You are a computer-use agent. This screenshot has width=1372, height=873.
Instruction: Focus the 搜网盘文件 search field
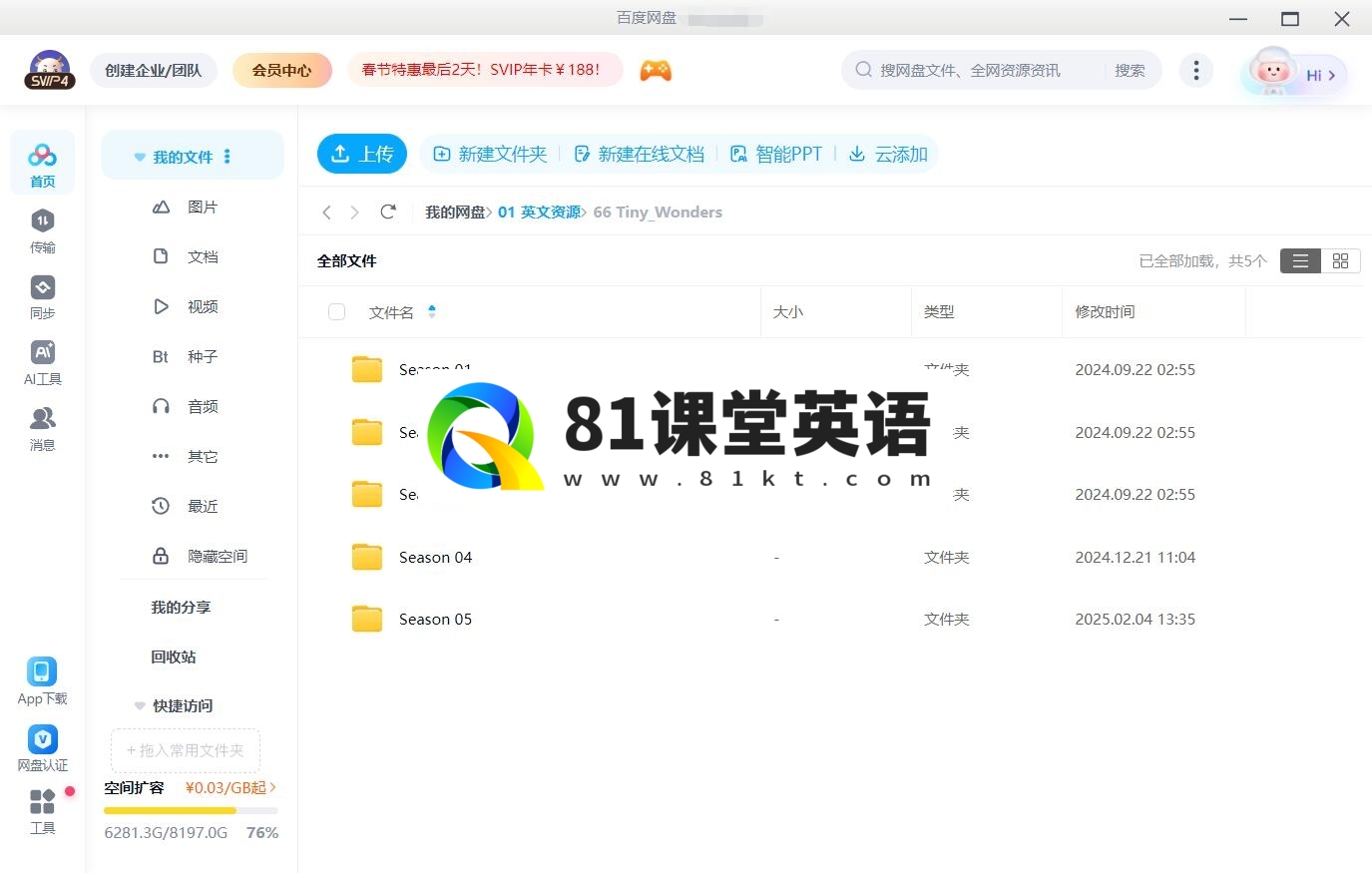[x=973, y=70]
